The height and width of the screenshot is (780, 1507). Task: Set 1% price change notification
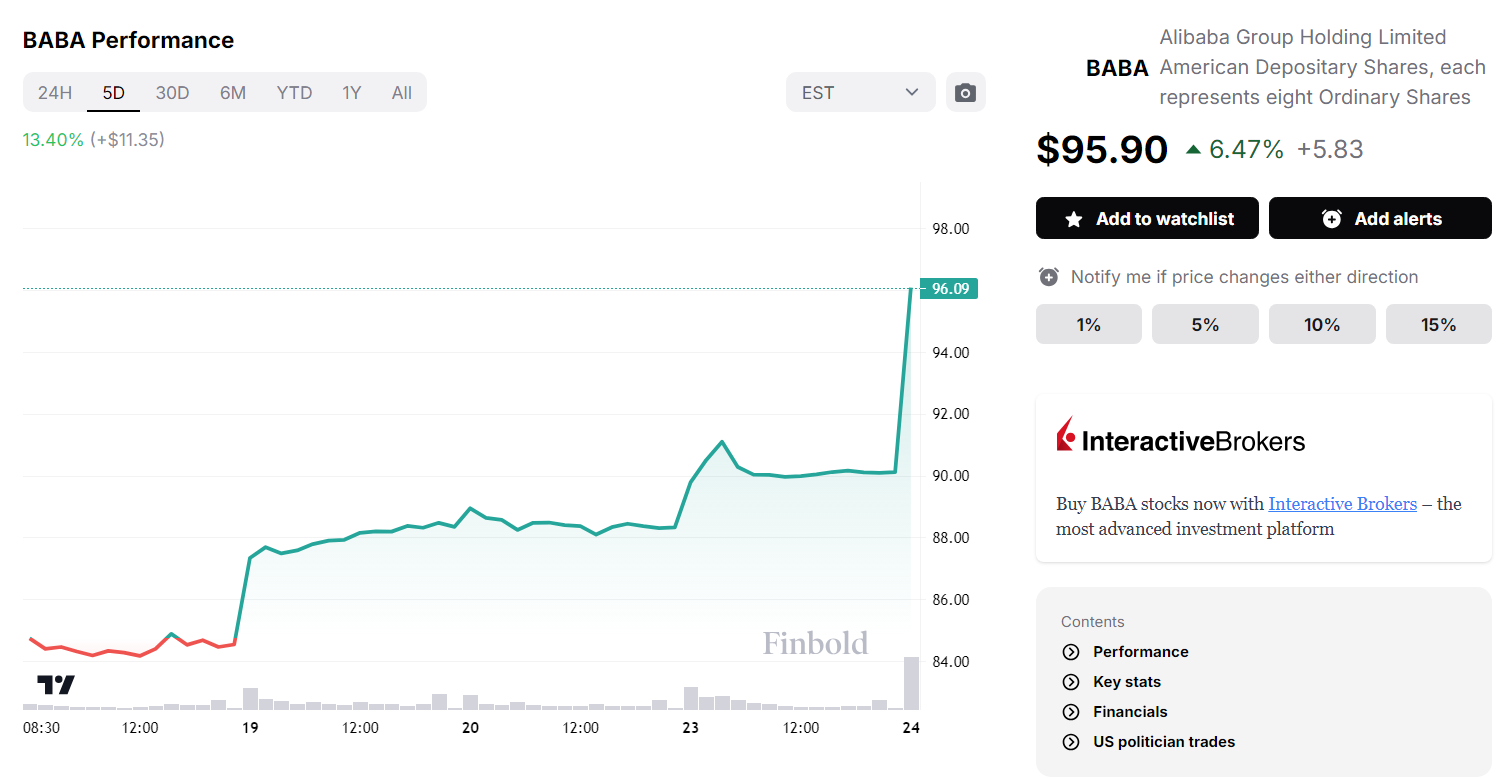1089,325
